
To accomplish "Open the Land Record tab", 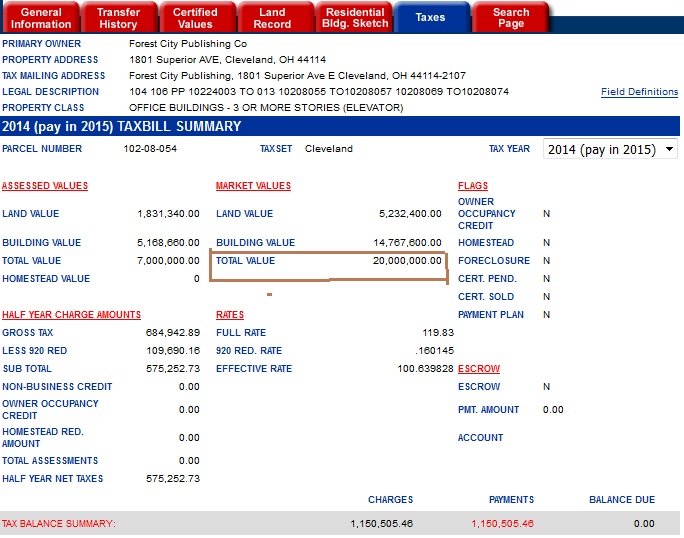I will 272,17.
